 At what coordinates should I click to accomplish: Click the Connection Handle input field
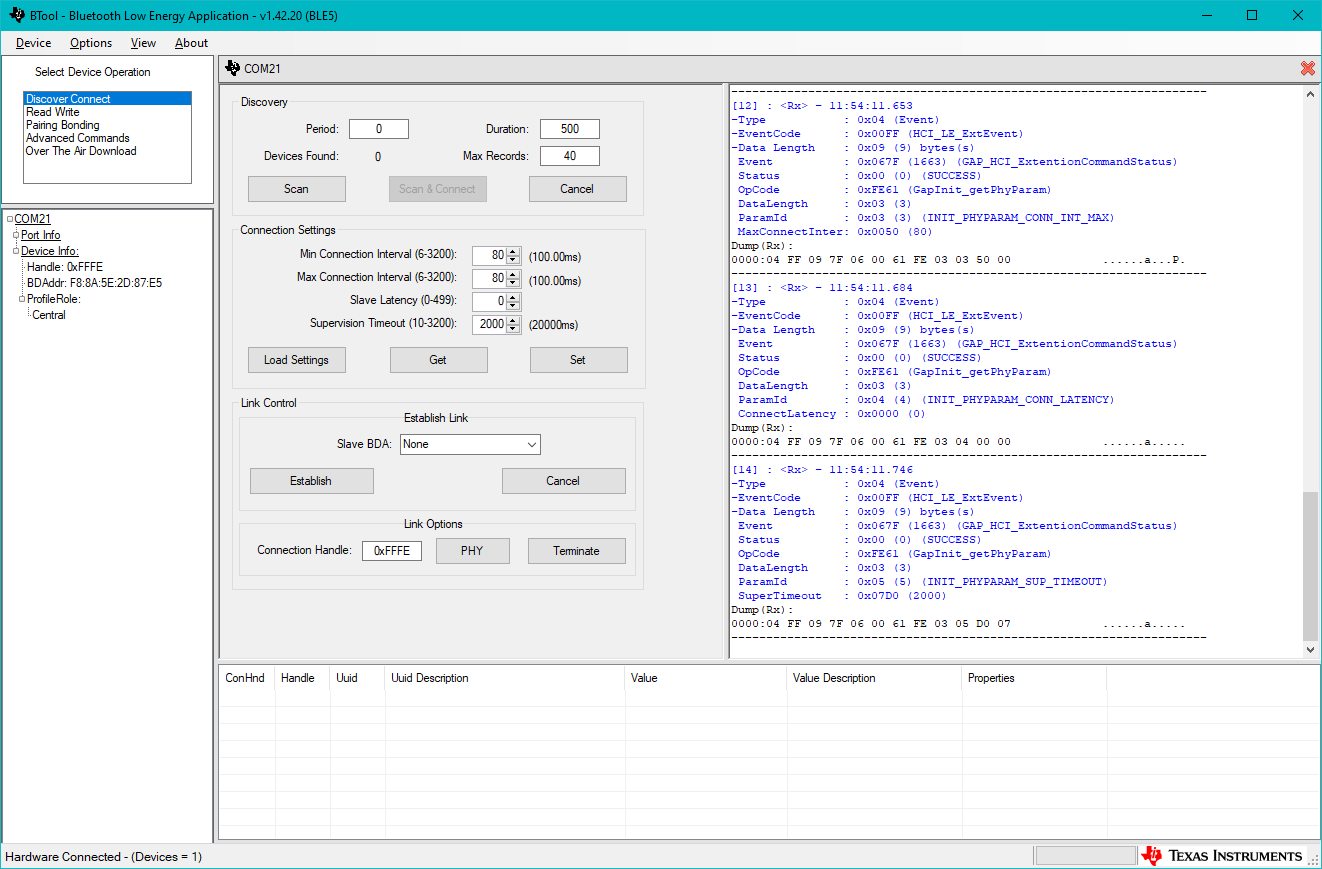coord(391,550)
